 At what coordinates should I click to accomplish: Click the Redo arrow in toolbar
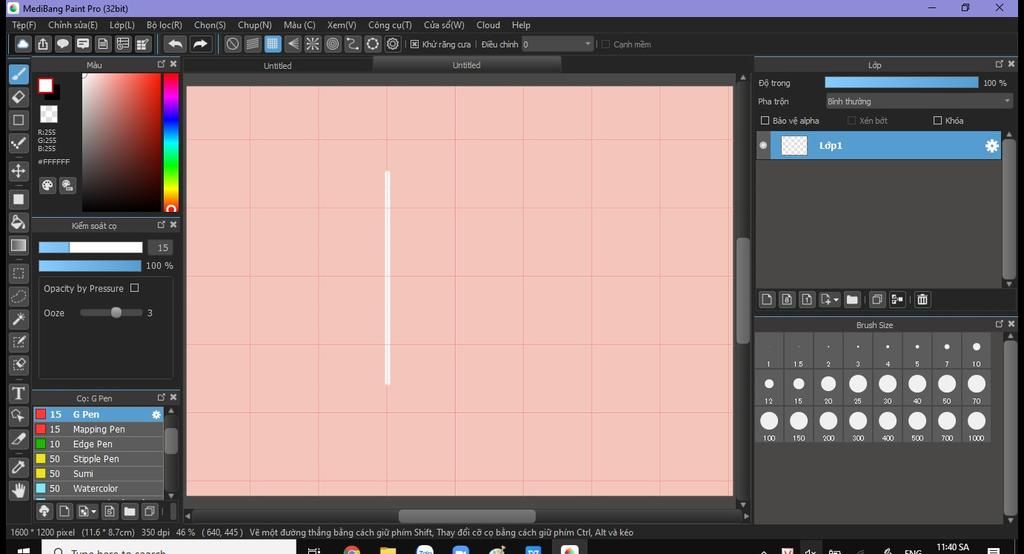pyautogui.click(x=200, y=44)
